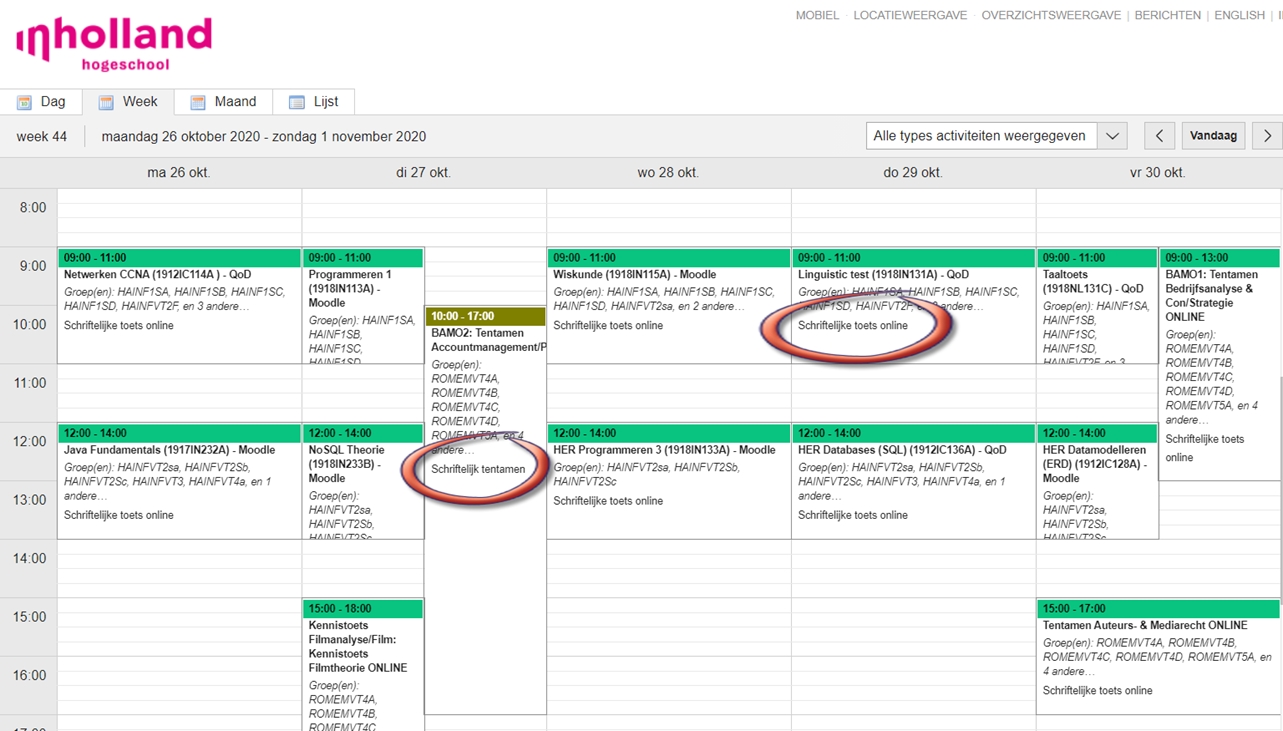Click the Lijst view icon
This screenshot has width=1283, height=731.
tap(297, 102)
